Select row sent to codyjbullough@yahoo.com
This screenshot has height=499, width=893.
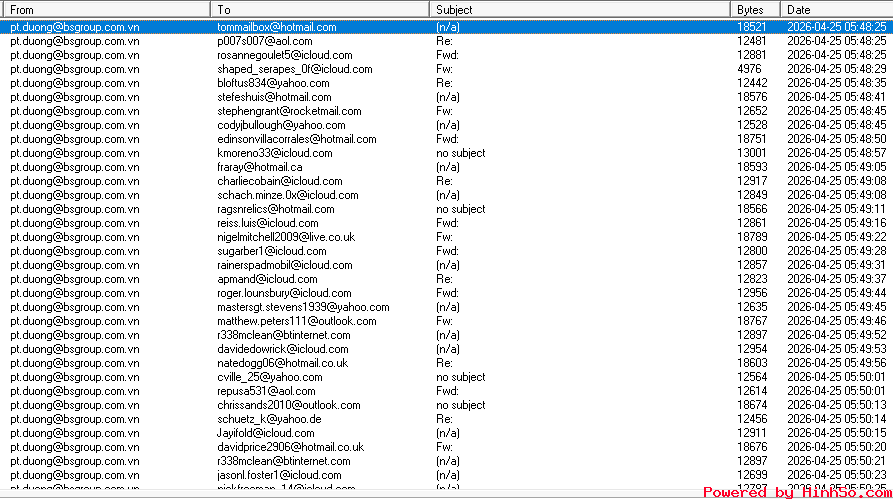[x=446, y=125]
